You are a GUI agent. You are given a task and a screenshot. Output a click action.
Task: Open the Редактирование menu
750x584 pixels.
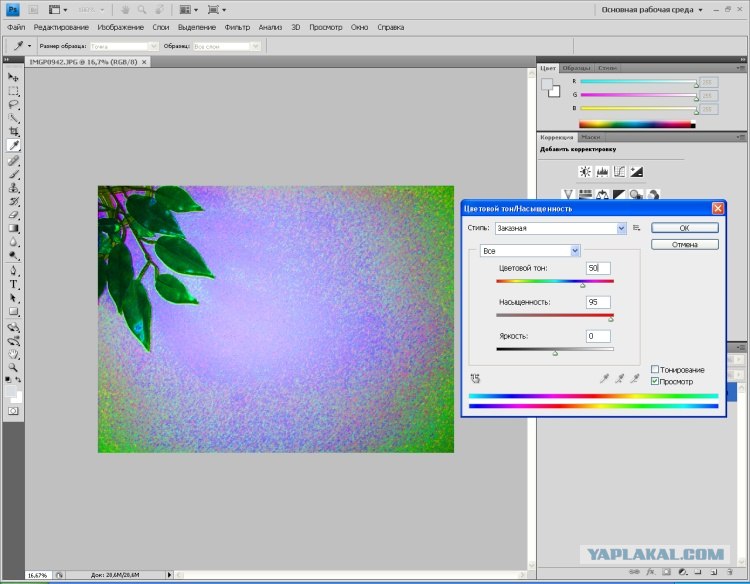61,27
